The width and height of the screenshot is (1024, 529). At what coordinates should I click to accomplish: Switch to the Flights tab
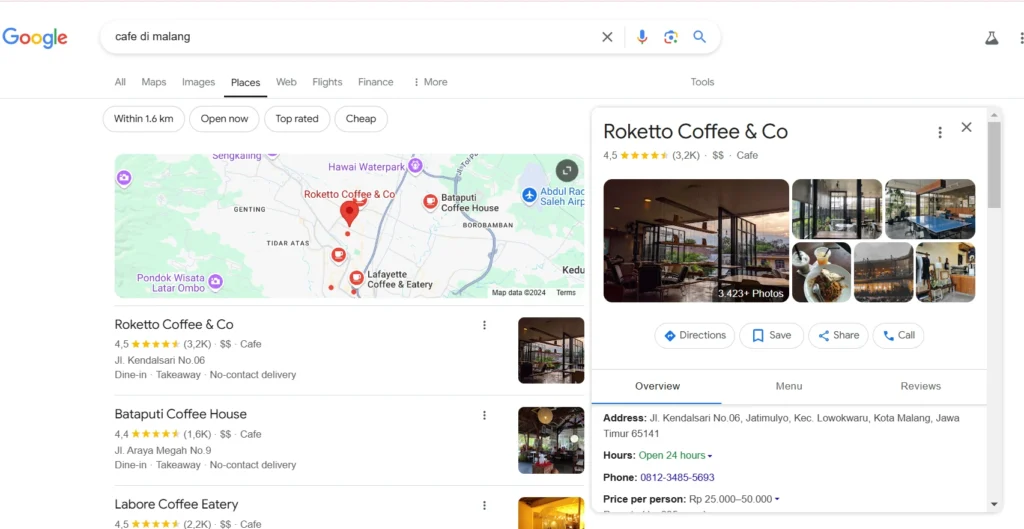coord(327,82)
